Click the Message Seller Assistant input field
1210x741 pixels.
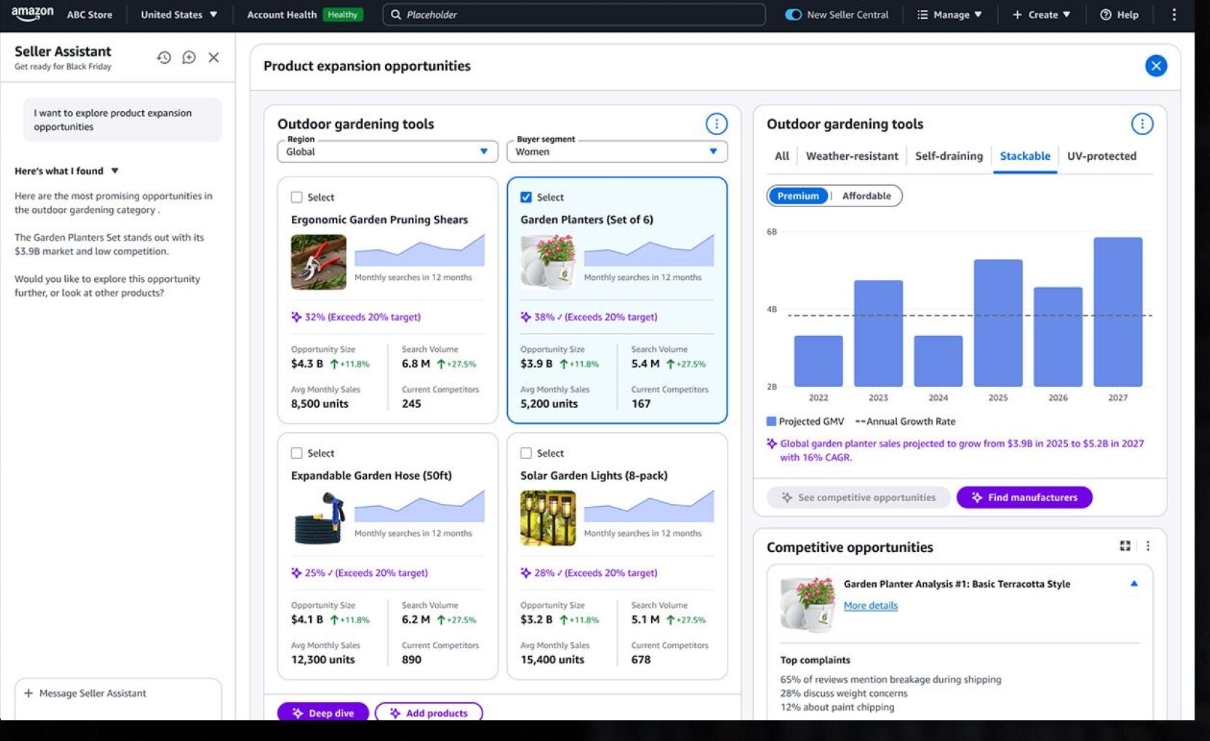click(118, 693)
